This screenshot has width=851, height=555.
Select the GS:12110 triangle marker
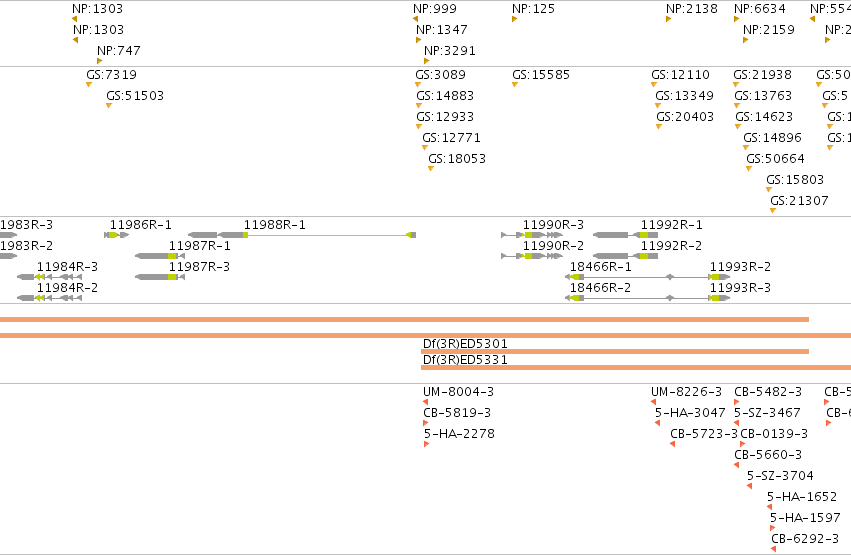pyautogui.click(x=654, y=85)
